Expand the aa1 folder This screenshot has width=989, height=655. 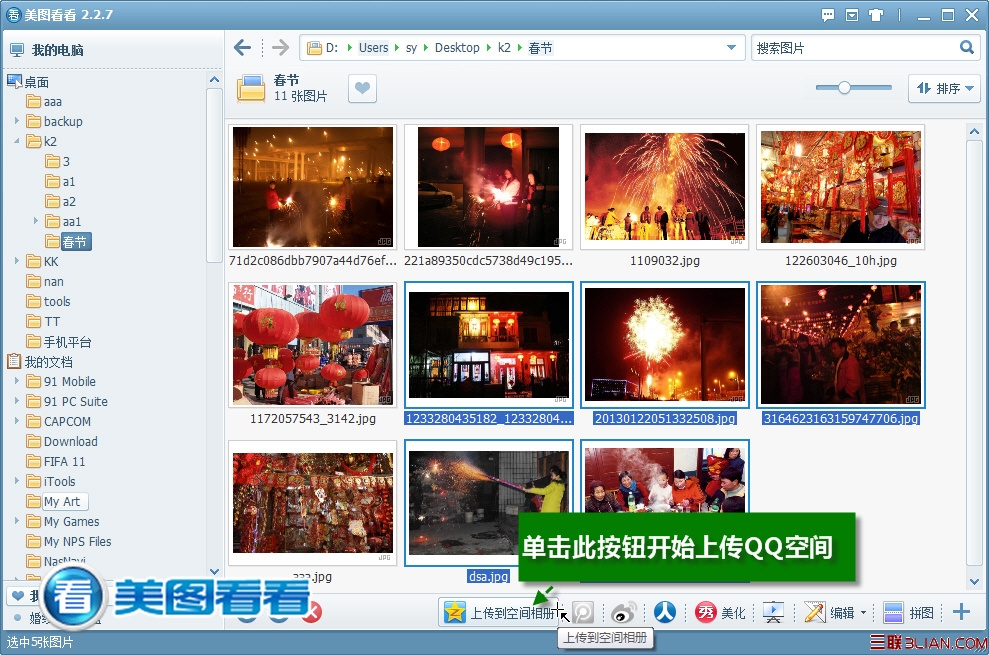coord(36,220)
